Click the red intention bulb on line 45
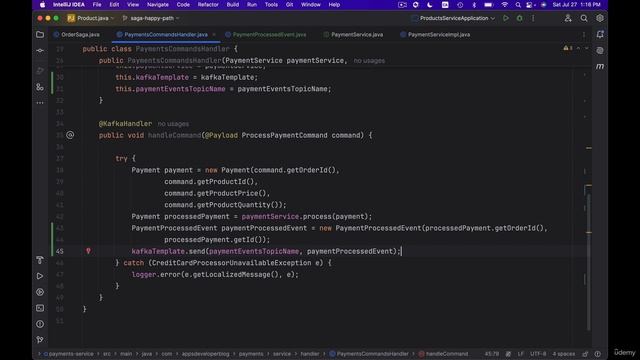640x360 pixels. pyautogui.click(x=88, y=251)
